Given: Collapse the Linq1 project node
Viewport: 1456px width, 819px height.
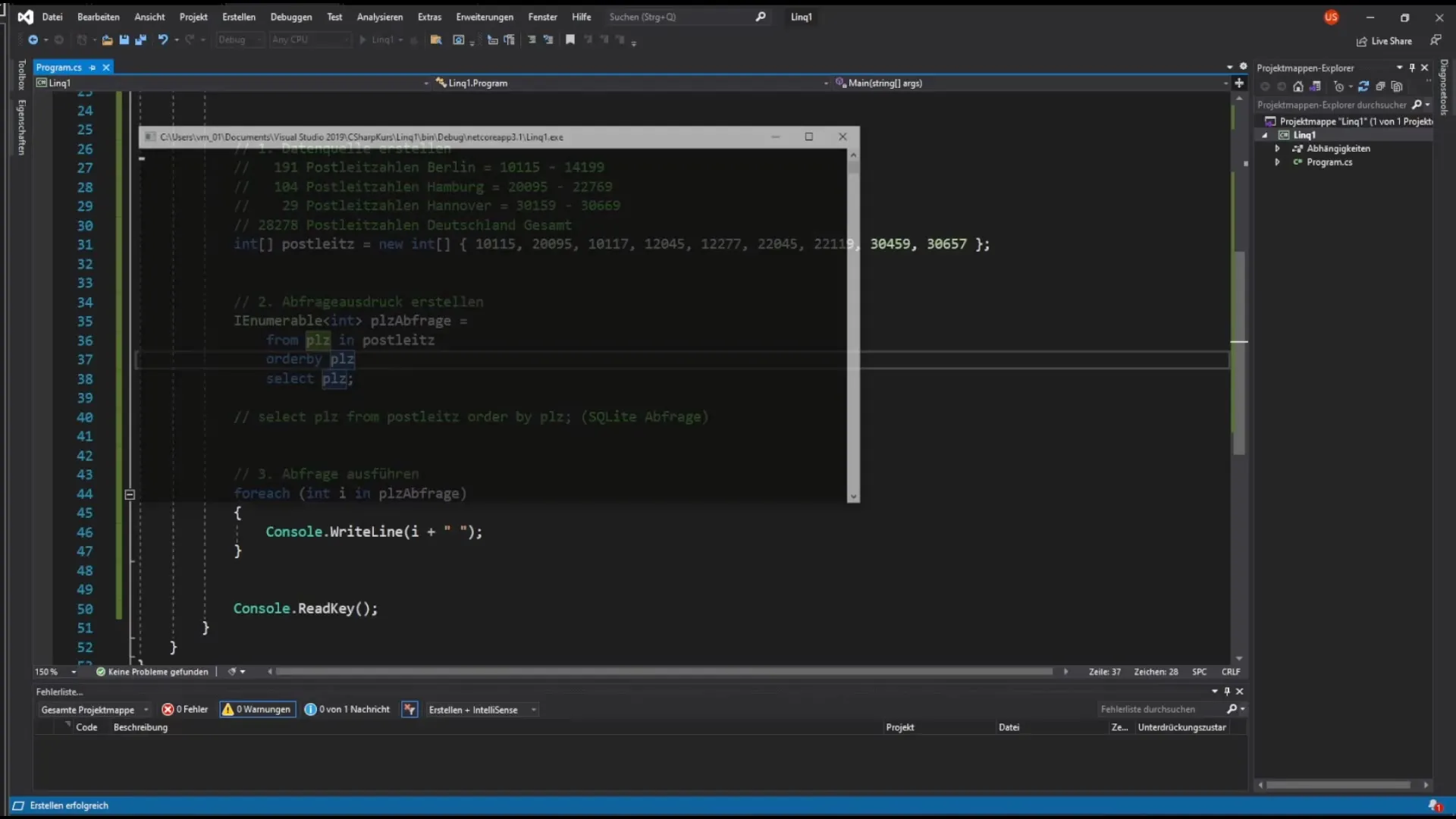Looking at the screenshot, I should pyautogui.click(x=1265, y=135).
